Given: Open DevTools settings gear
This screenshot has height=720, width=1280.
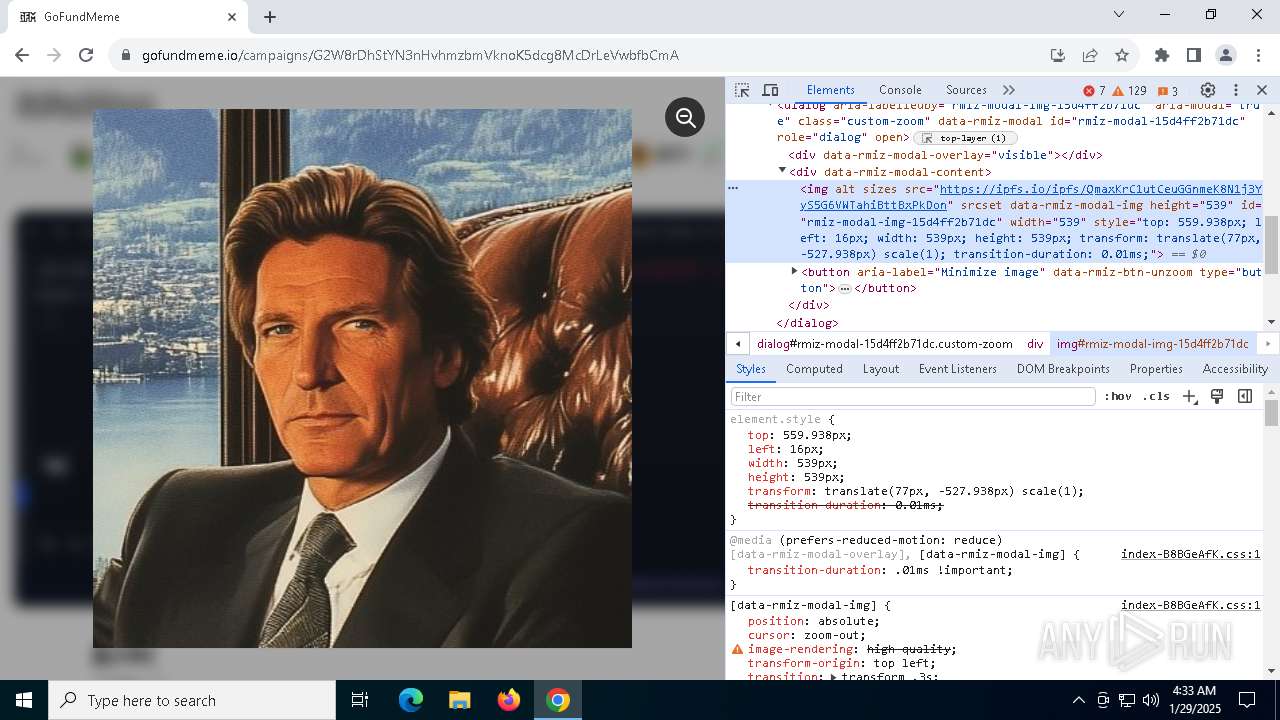Looking at the screenshot, I should click(1208, 90).
